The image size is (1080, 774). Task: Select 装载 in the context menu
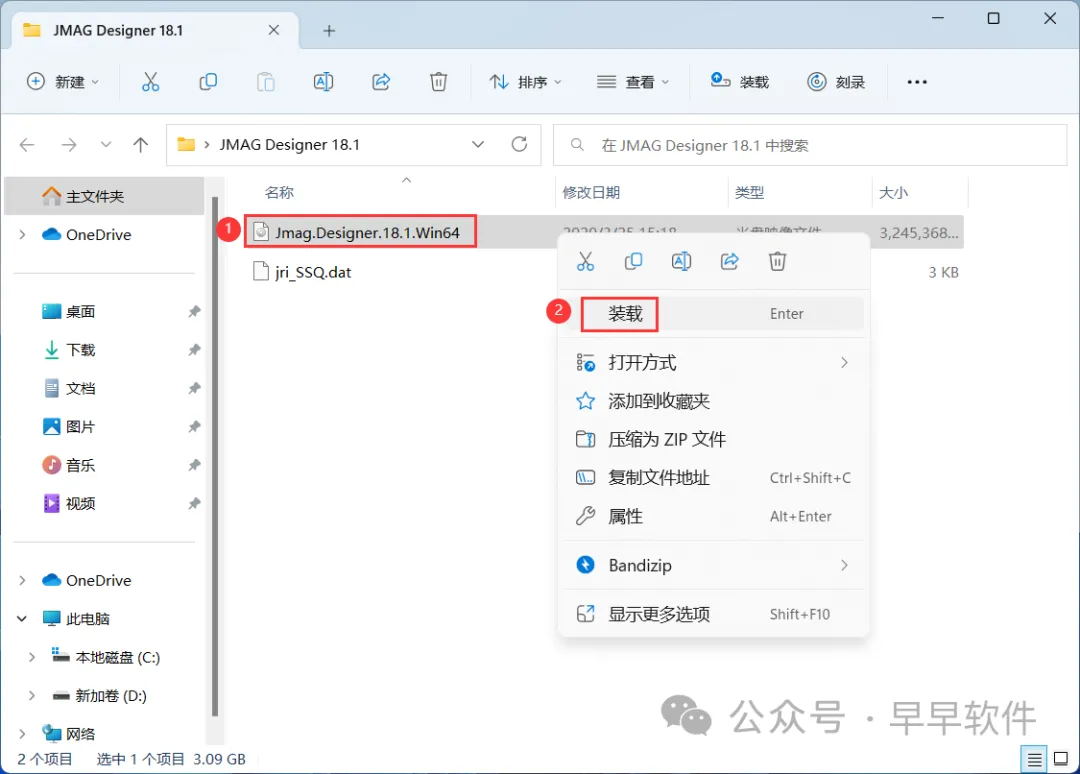(x=713, y=314)
